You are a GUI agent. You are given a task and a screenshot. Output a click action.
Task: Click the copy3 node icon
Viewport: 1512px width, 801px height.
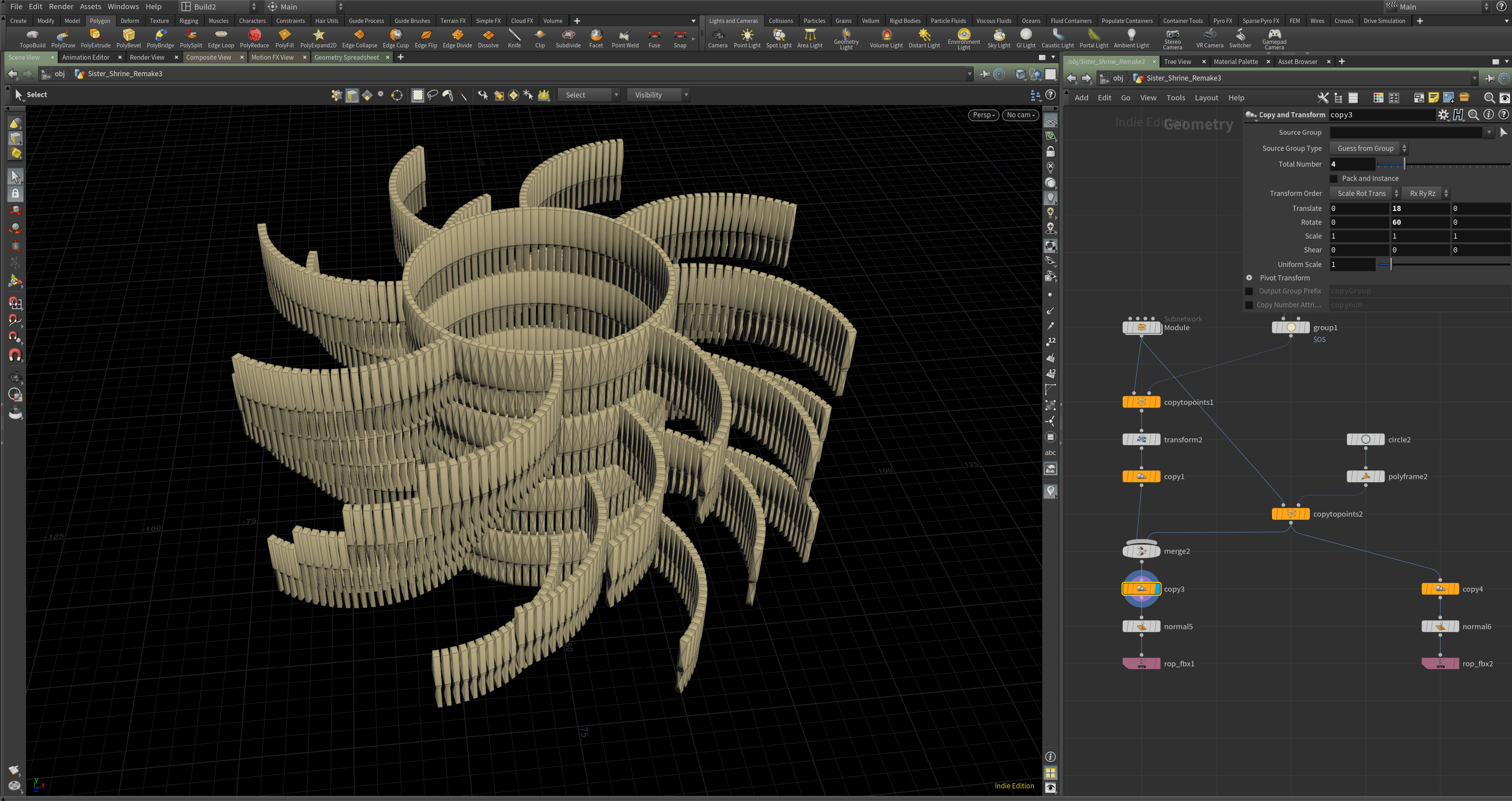tap(1141, 589)
